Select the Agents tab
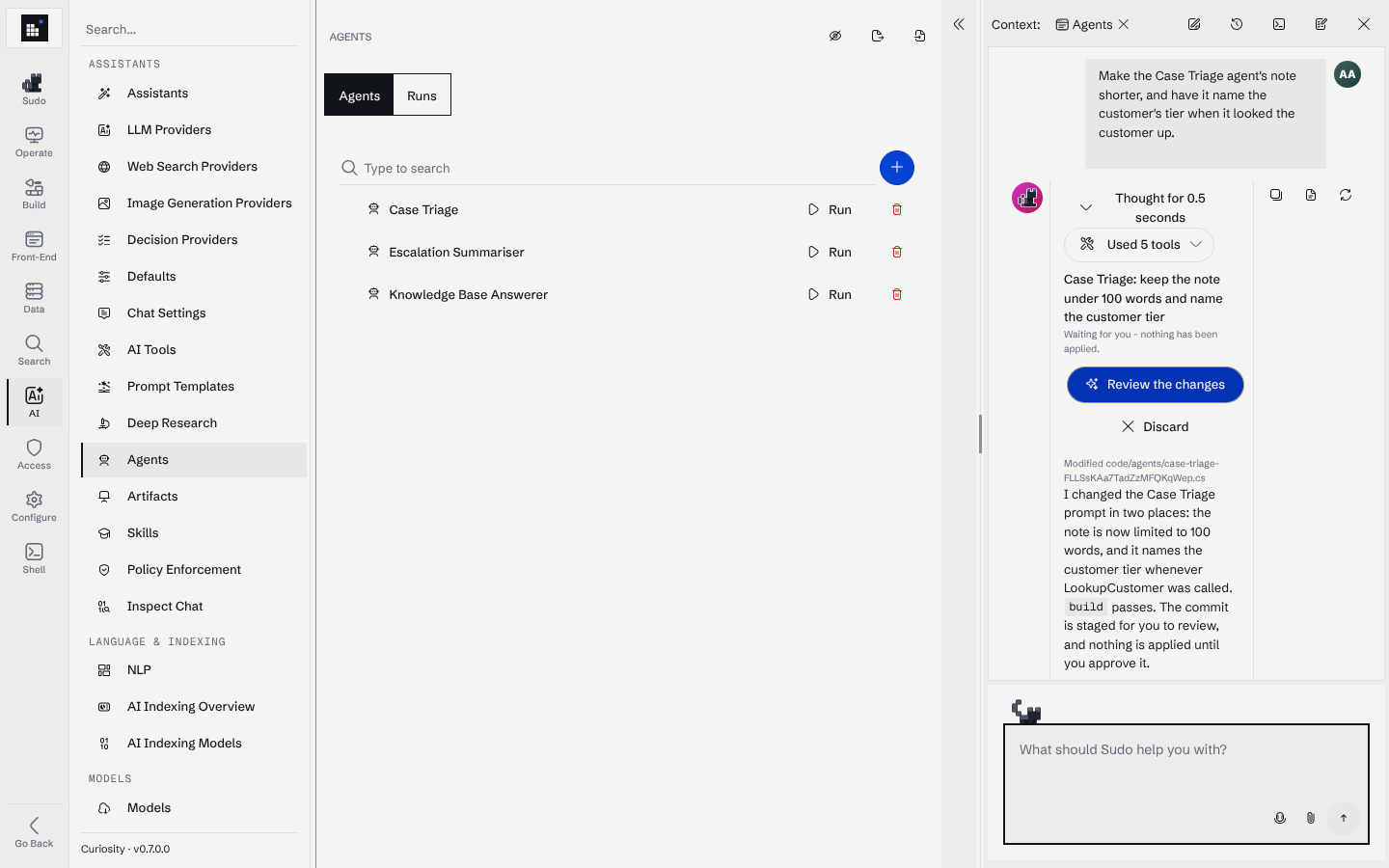This screenshot has height=868, width=1389. (x=359, y=95)
